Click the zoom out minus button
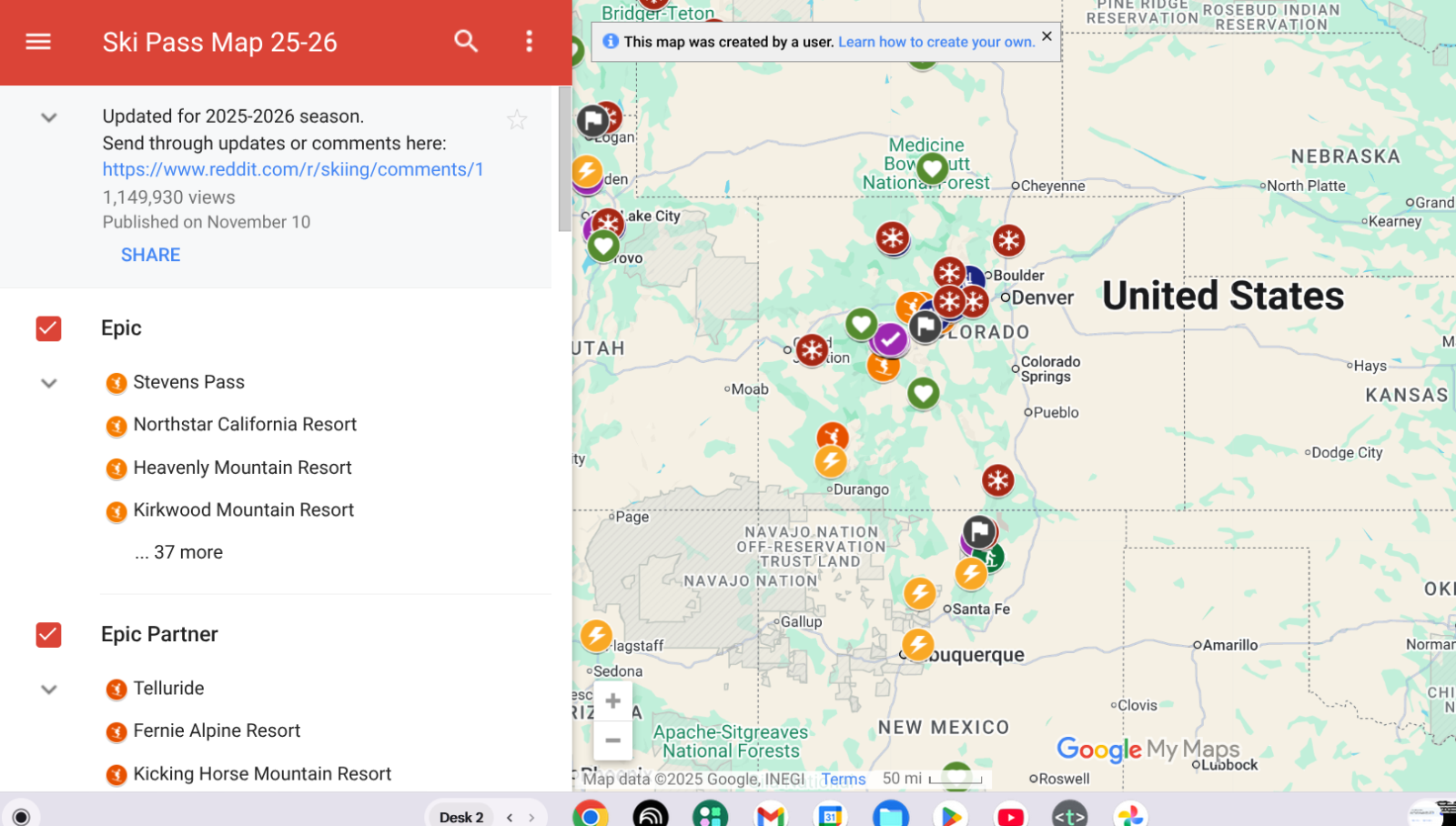The height and width of the screenshot is (826, 1456). coord(612,740)
